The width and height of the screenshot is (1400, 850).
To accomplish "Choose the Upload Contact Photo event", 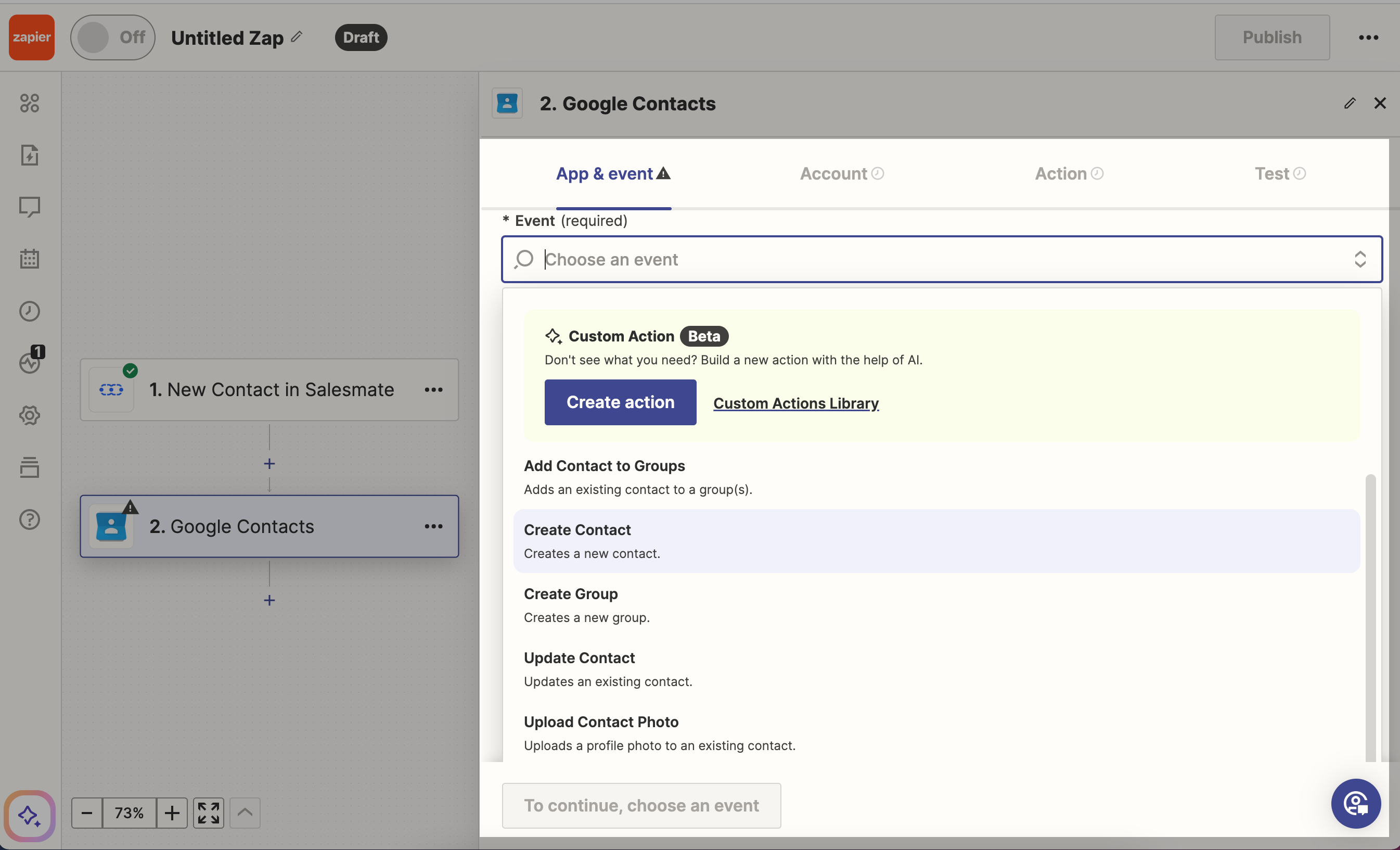I will coord(936,733).
